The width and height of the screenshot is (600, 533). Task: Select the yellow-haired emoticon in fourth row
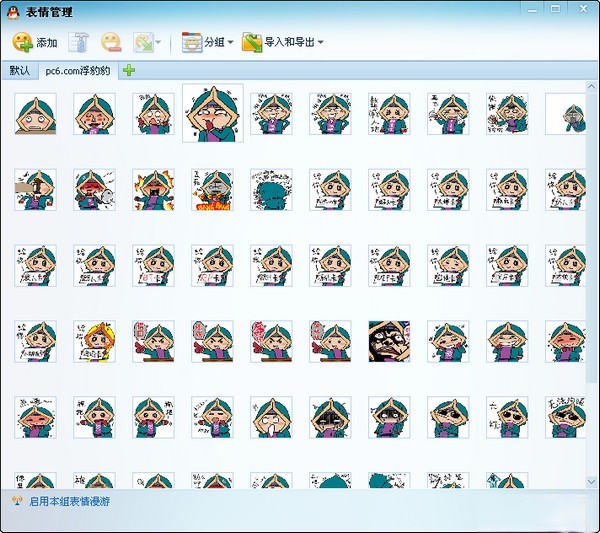[94, 341]
